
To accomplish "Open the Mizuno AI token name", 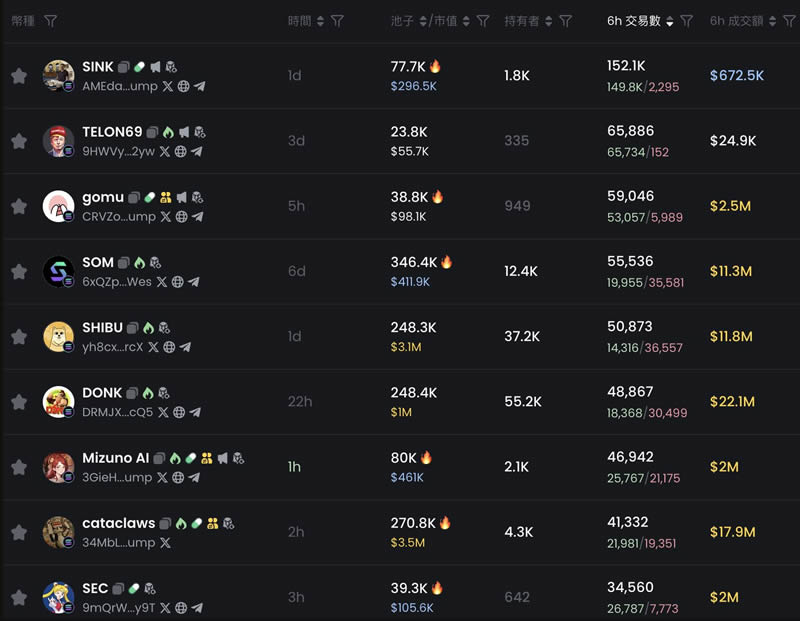I will tap(115, 459).
